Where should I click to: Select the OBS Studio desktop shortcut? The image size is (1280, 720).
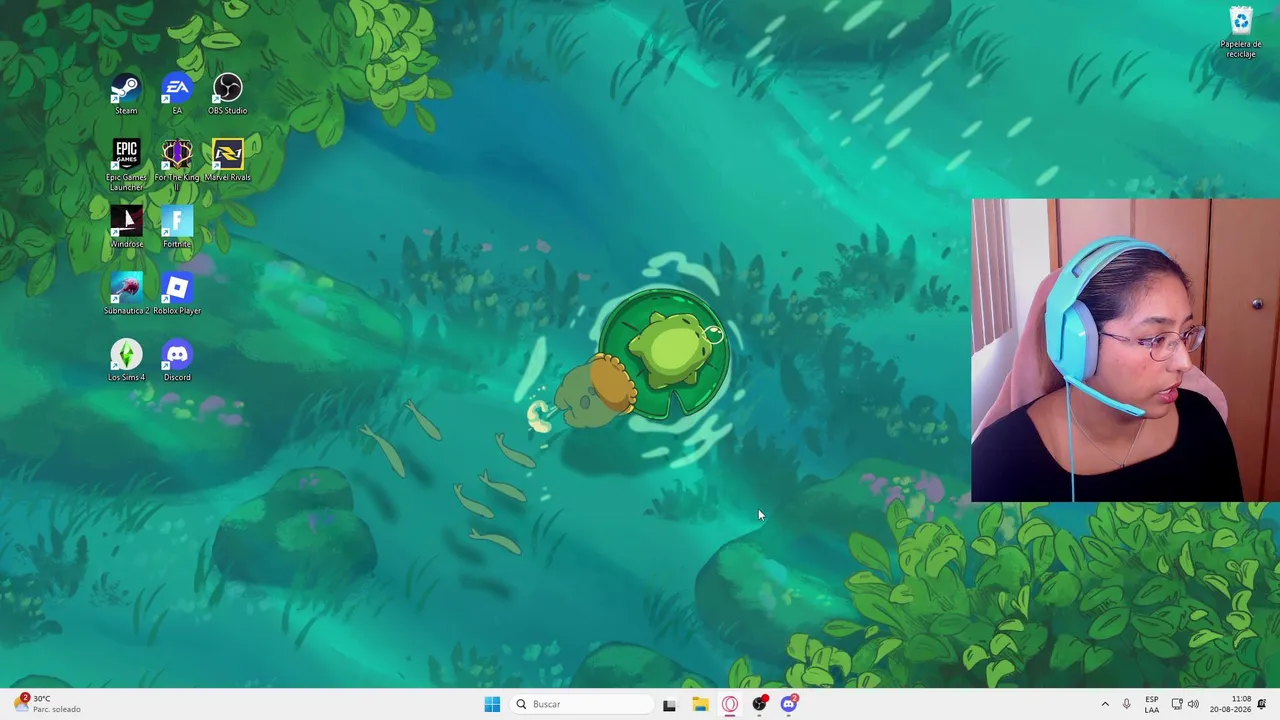point(227,94)
